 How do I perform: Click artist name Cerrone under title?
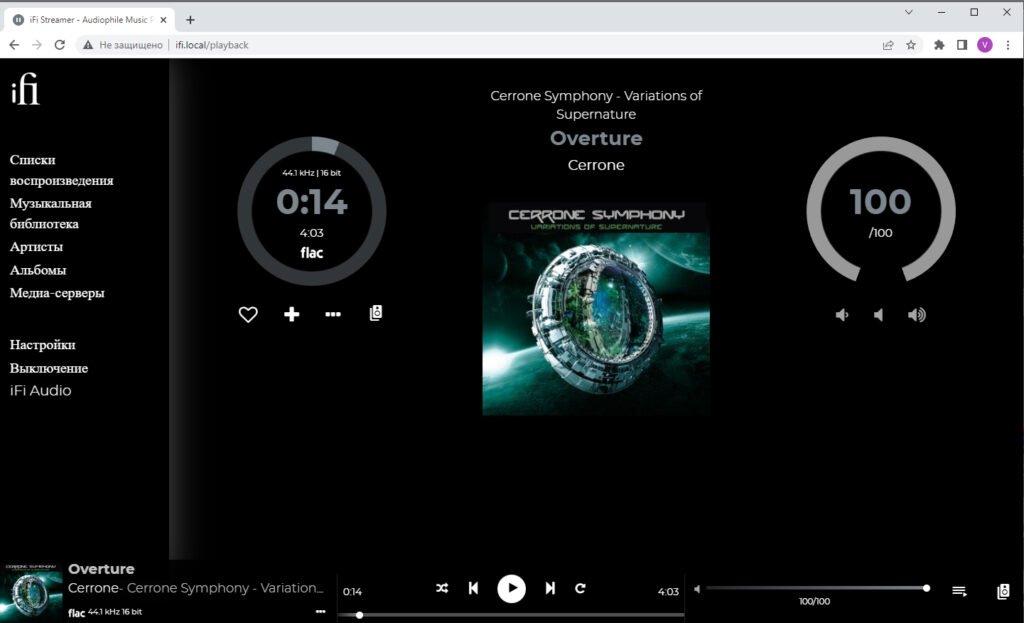596,165
